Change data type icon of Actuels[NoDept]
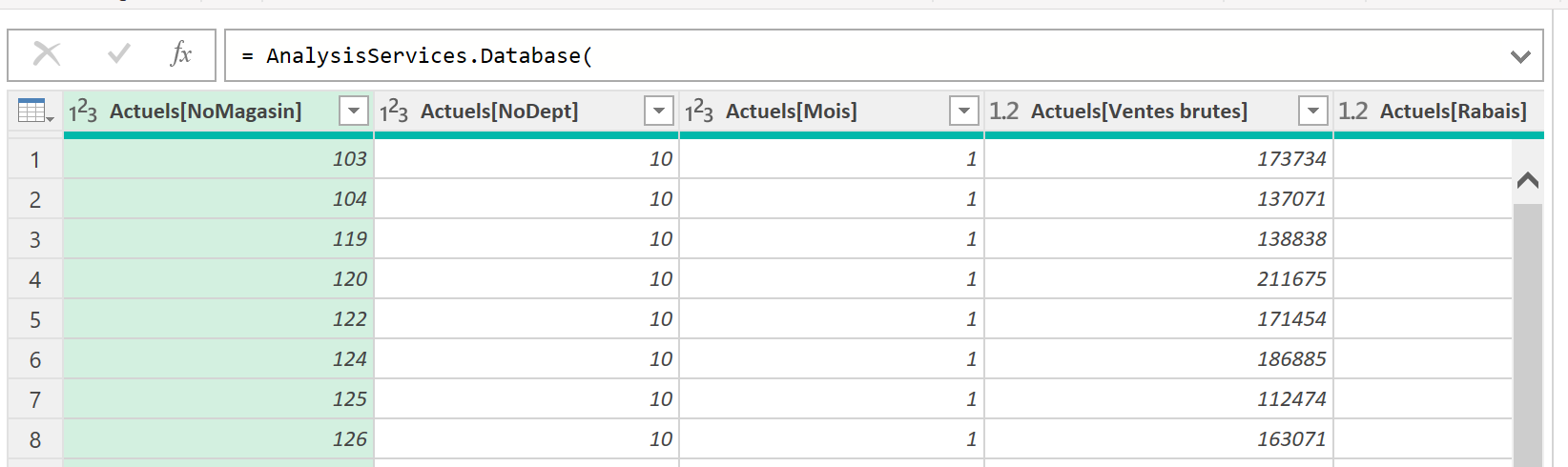 coord(393,112)
